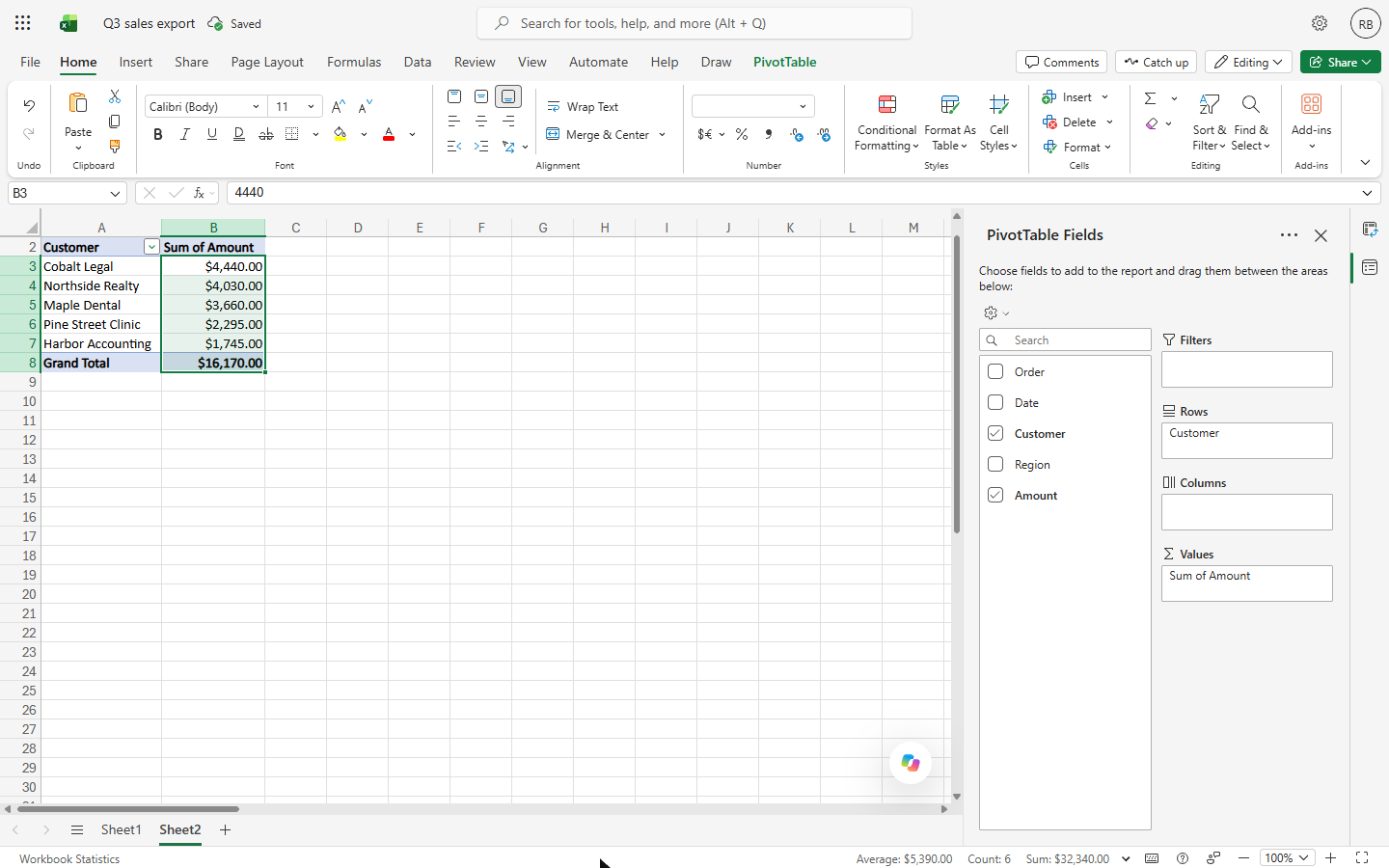Image resolution: width=1389 pixels, height=868 pixels.
Task: Click the Strikethrough icon
Action: tap(265, 134)
